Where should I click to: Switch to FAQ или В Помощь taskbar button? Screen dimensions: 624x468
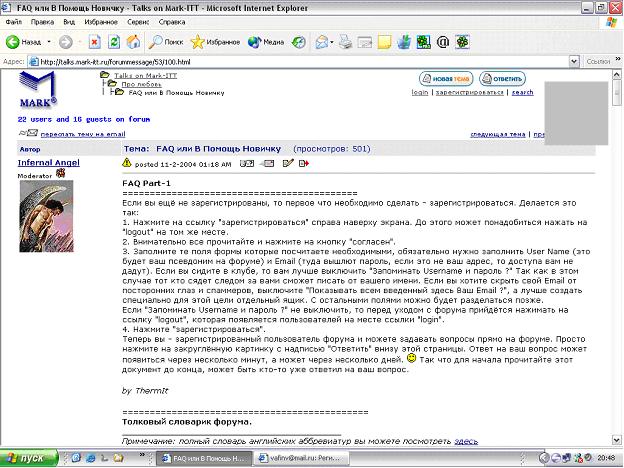[204, 458]
